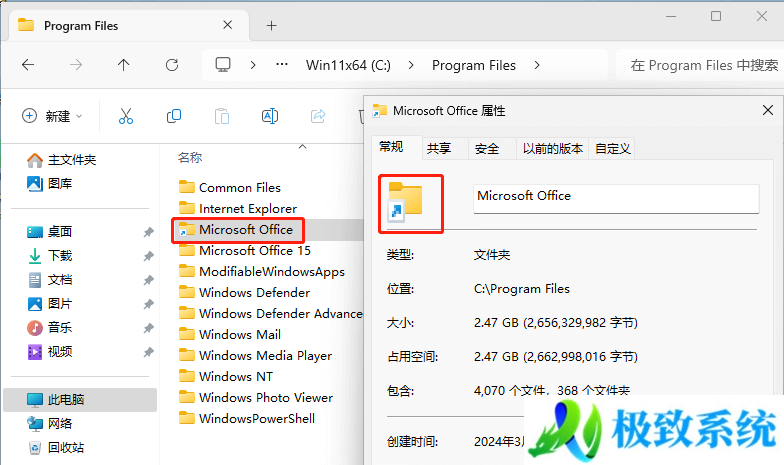Select the Common Files folder
This screenshot has height=465, width=784.
tap(230, 188)
